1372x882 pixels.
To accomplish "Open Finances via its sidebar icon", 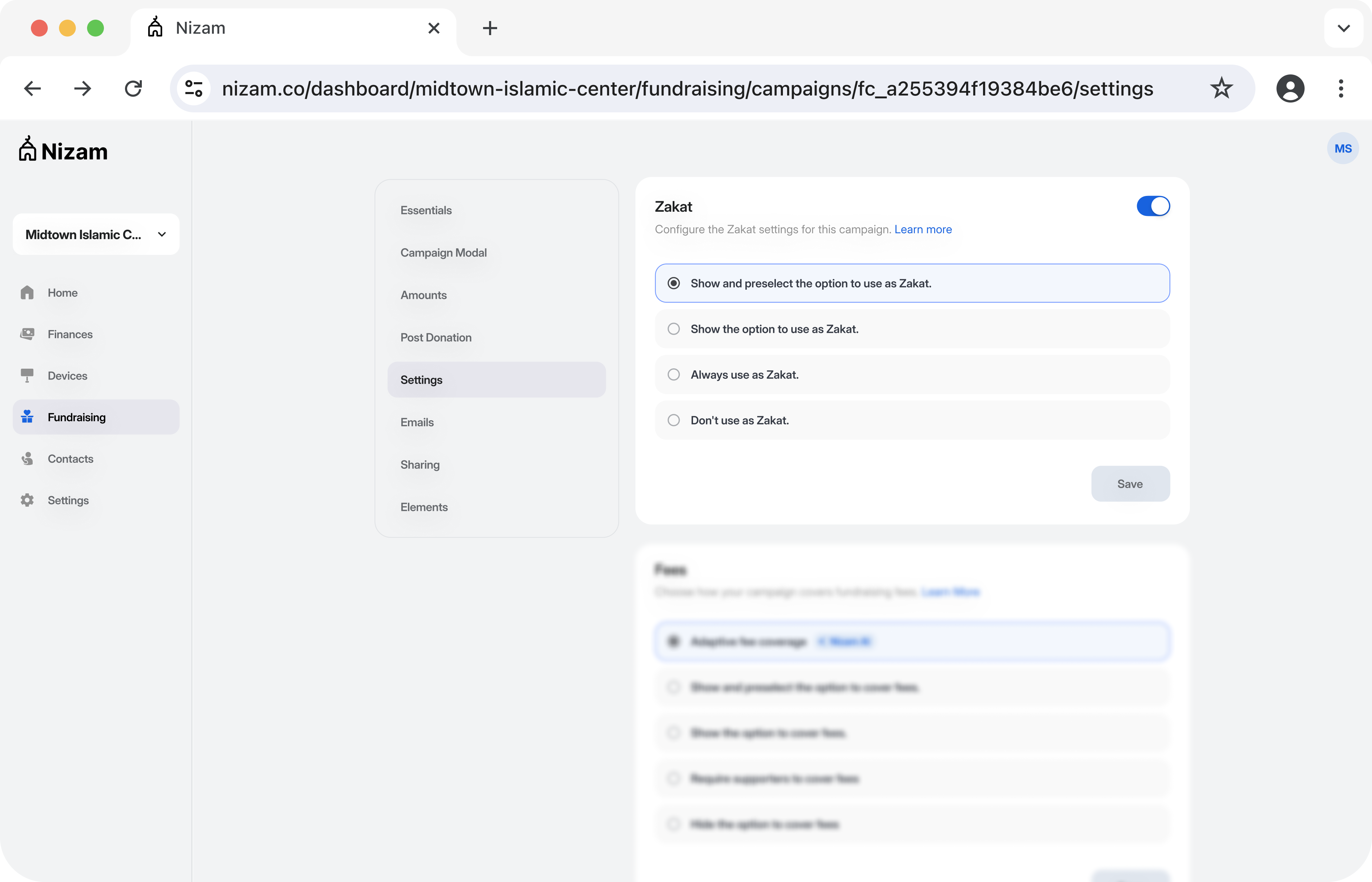I will (27, 334).
